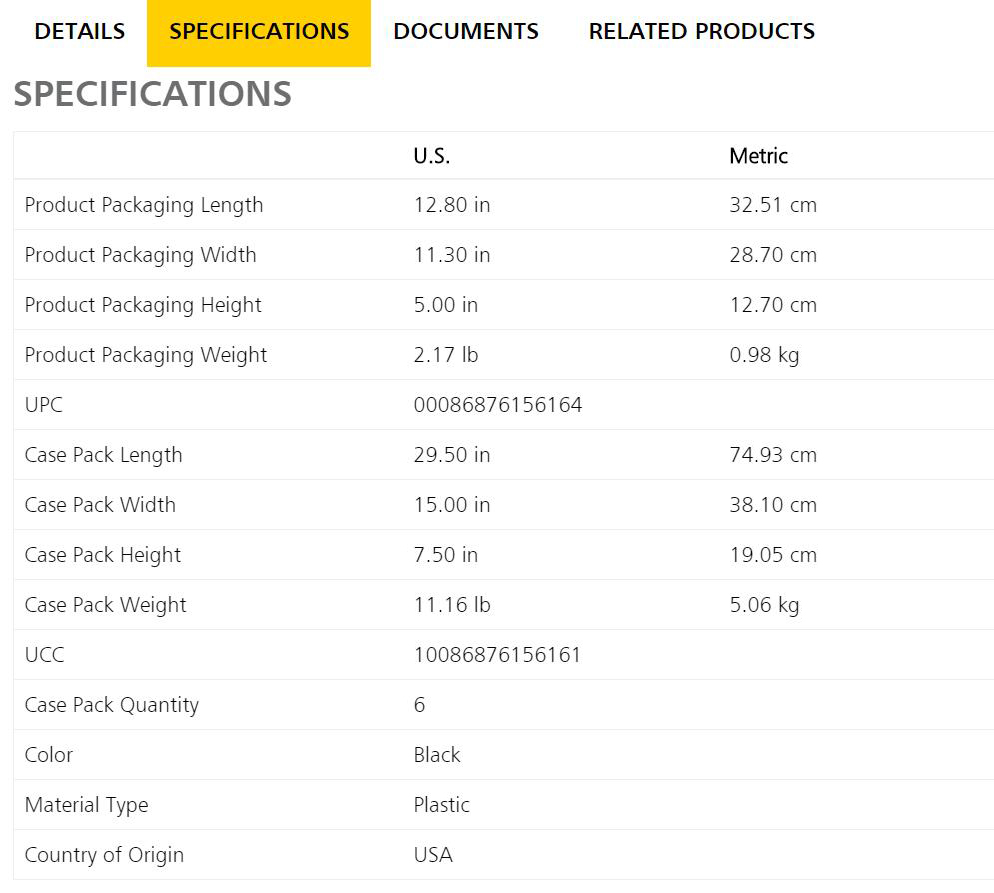The width and height of the screenshot is (994, 893).
Task: Open the DETAILS tab
Action: [x=79, y=31]
